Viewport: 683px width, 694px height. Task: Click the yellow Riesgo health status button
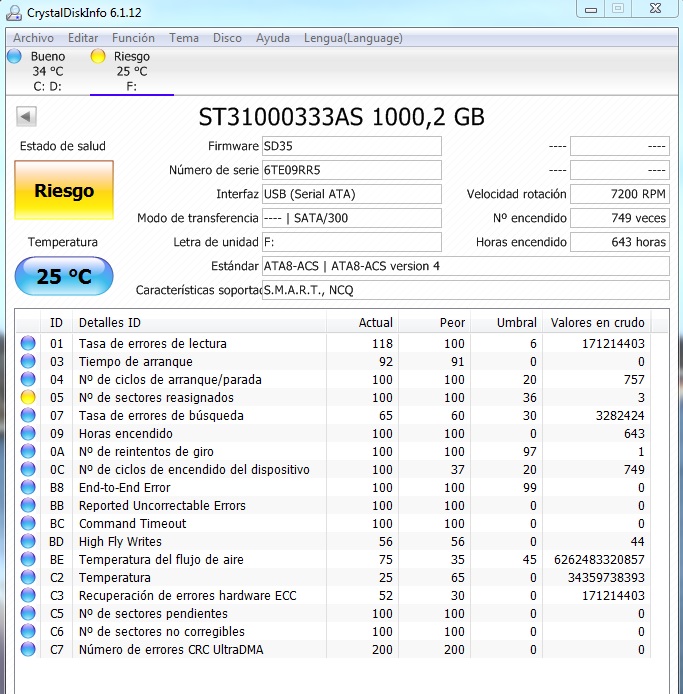pos(64,190)
